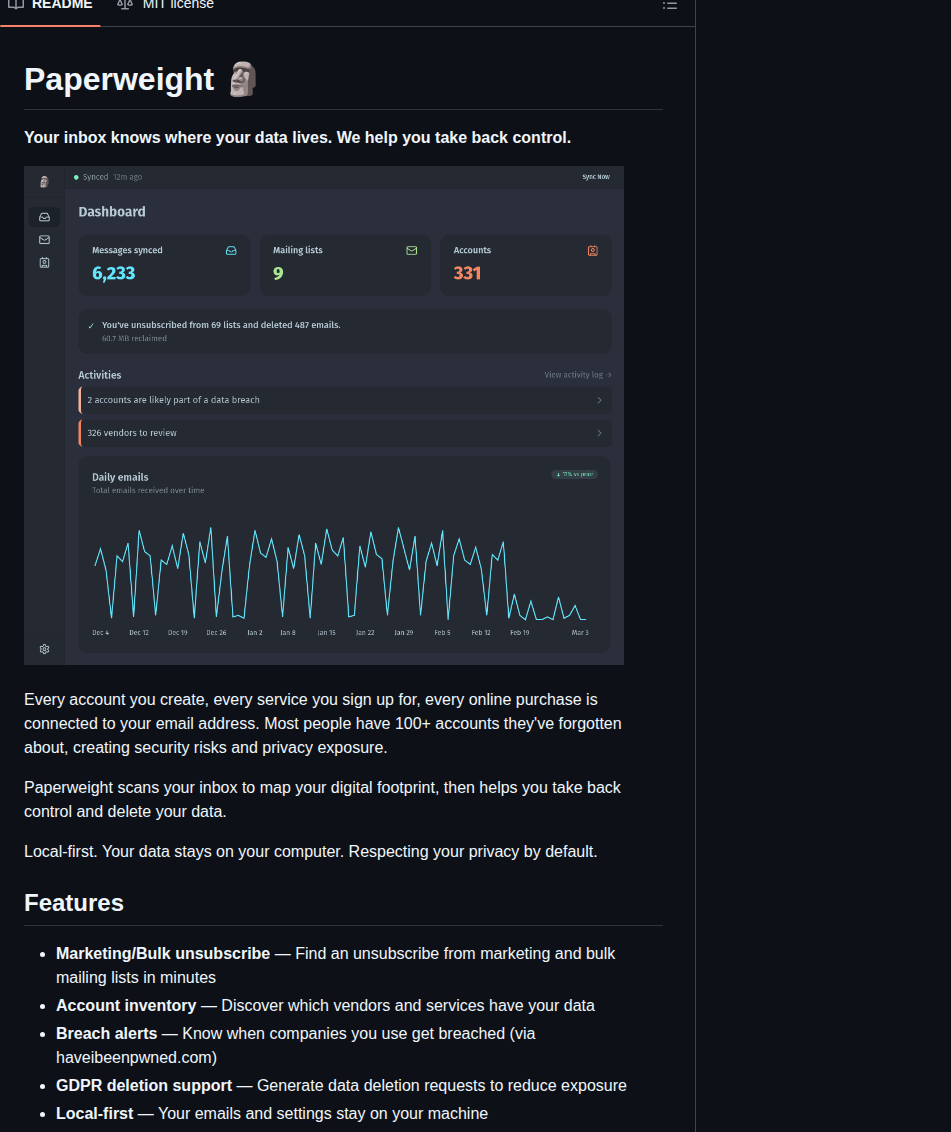Open the Paperweight dashboard screenshot image
This screenshot has width=951, height=1132.
pos(323,415)
